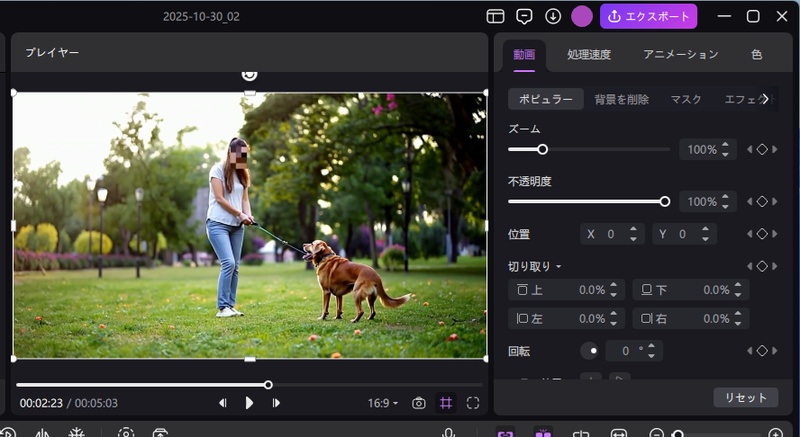Click the microphone voiceover icon on timeline toolbar

pos(448,432)
